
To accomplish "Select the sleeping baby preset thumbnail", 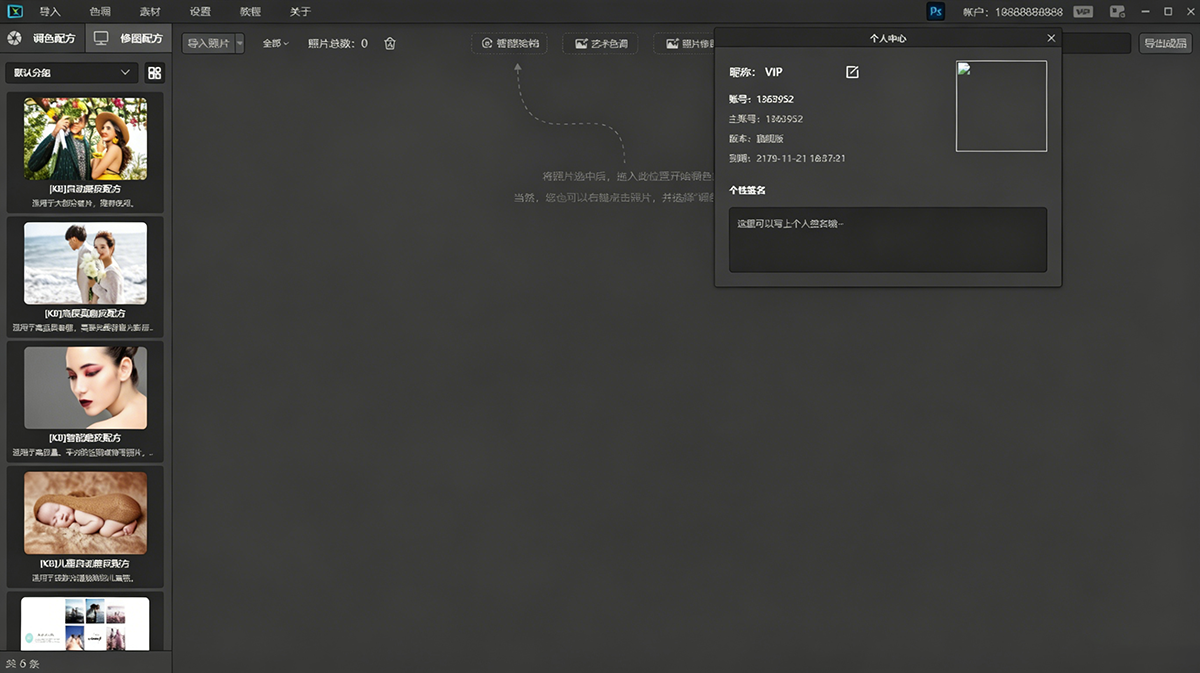I will click(85, 513).
